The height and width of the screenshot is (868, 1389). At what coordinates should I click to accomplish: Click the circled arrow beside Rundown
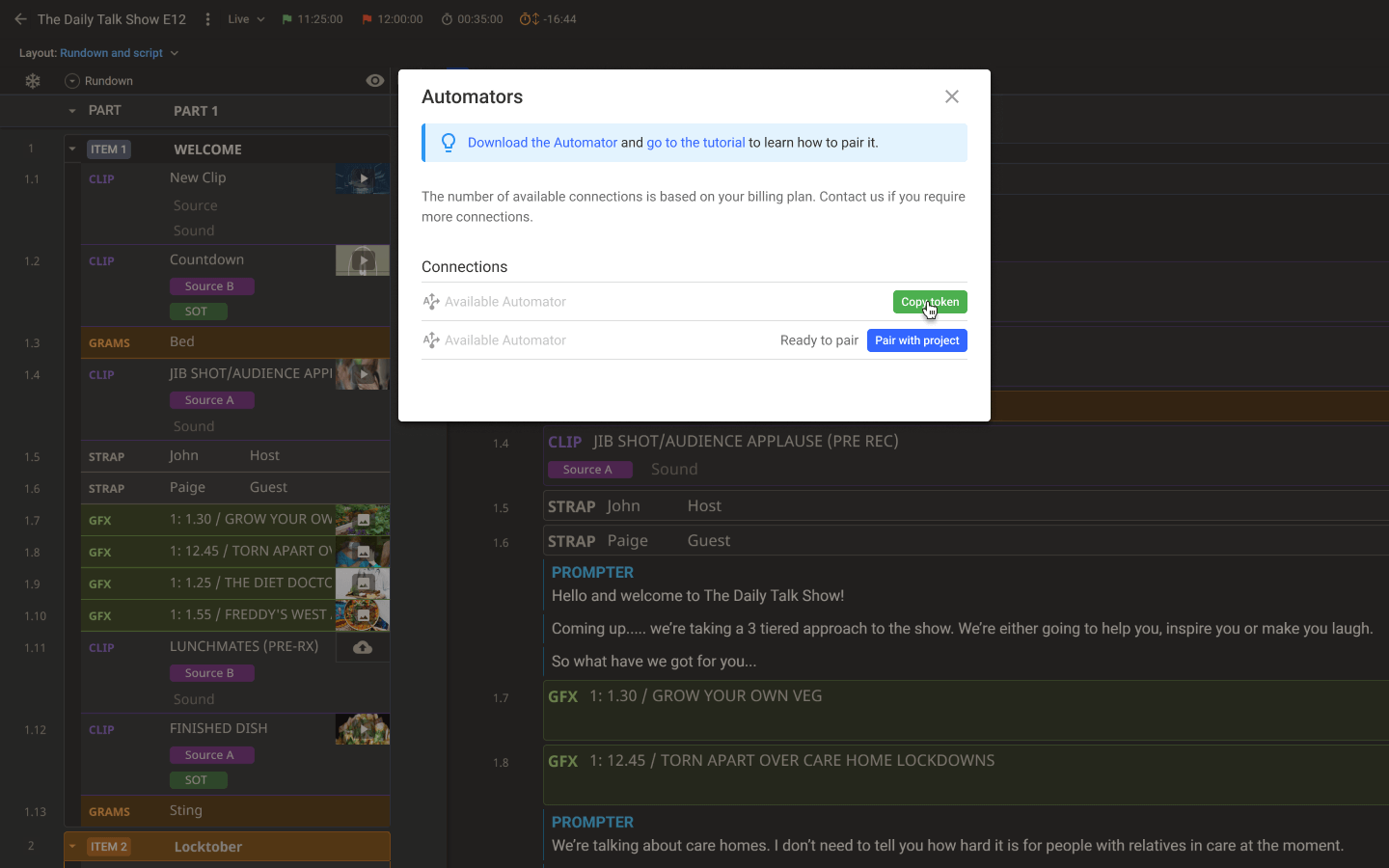pos(71,81)
